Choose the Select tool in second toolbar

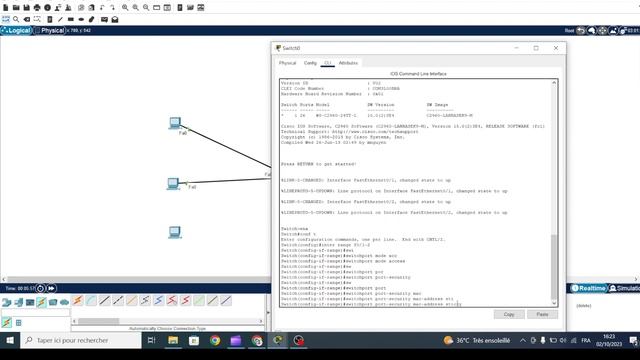[x=6, y=19]
